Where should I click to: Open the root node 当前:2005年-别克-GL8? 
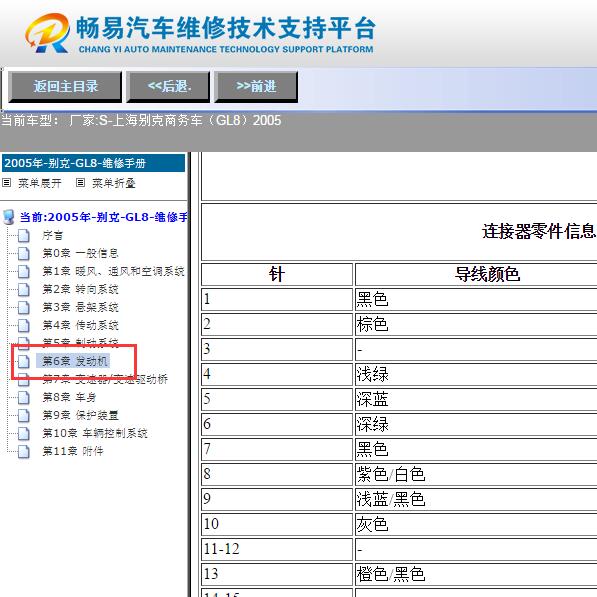[x=104, y=217]
